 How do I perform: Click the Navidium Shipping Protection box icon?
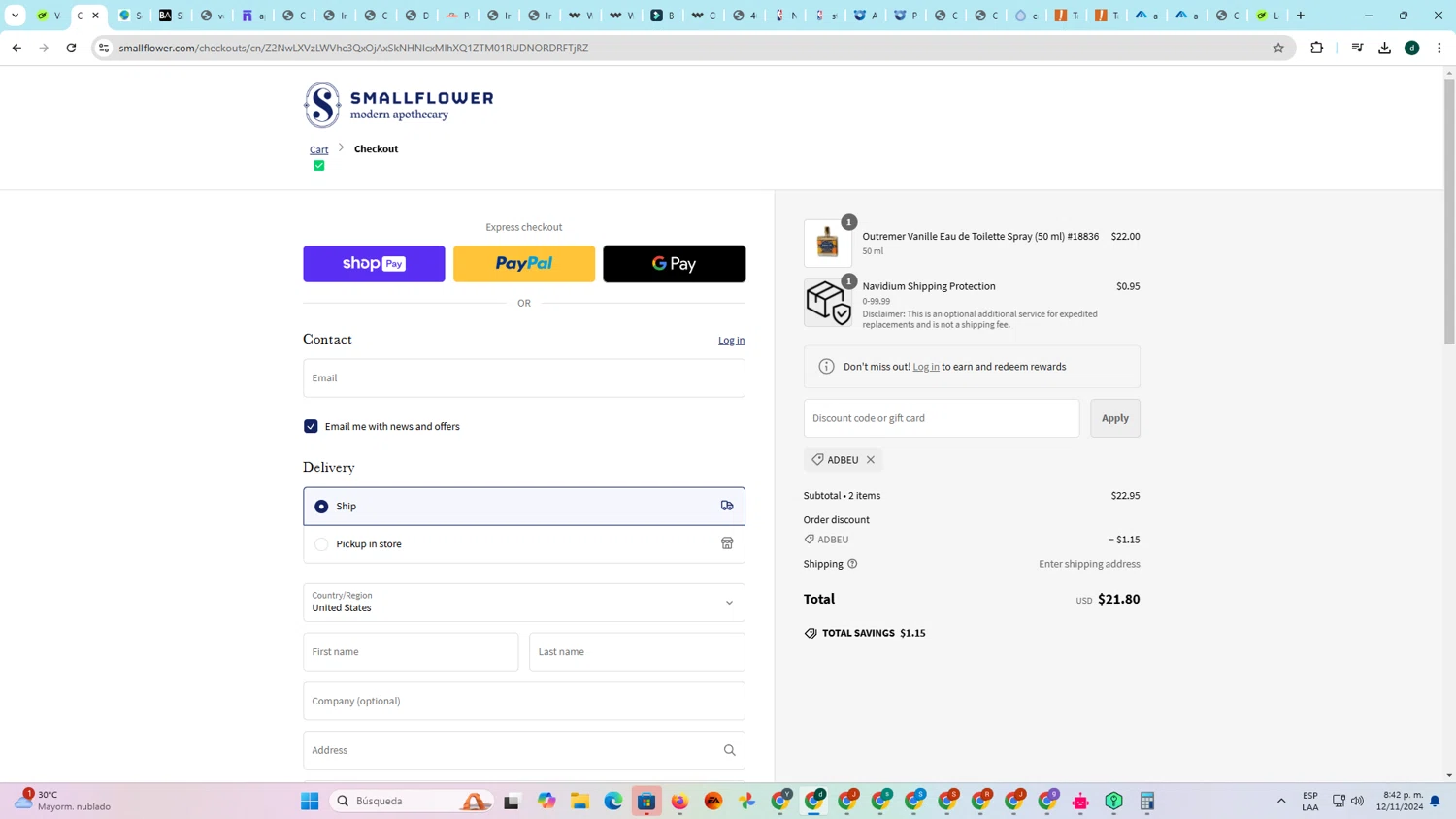click(827, 303)
